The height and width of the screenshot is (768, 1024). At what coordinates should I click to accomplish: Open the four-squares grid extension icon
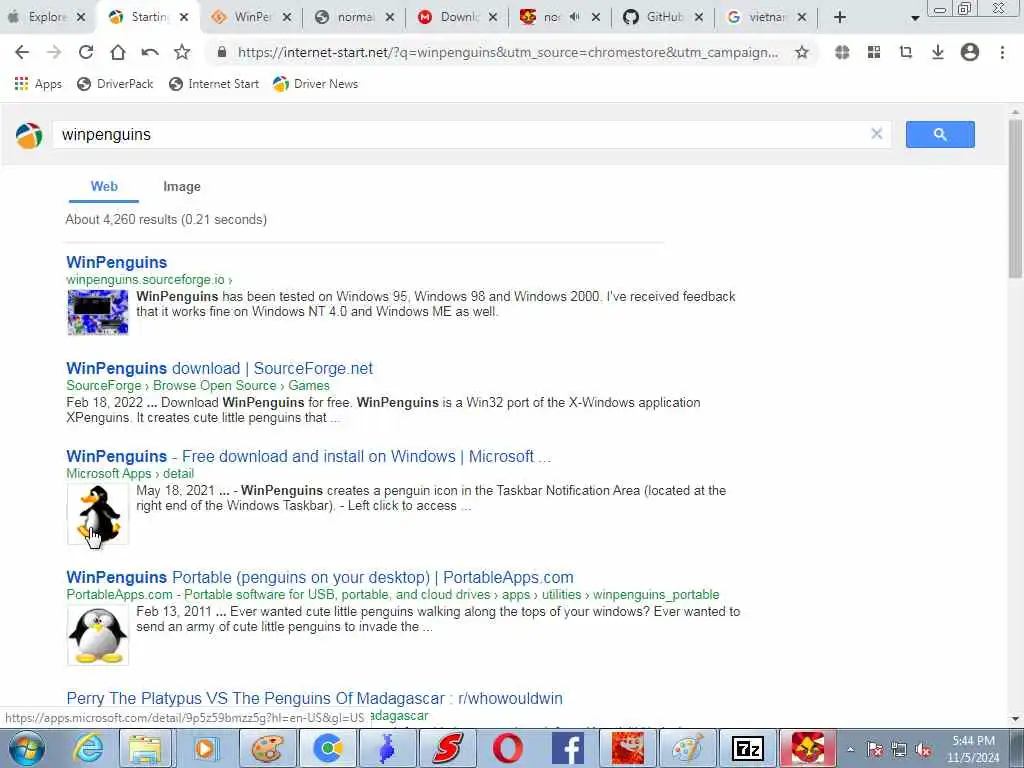(x=874, y=52)
